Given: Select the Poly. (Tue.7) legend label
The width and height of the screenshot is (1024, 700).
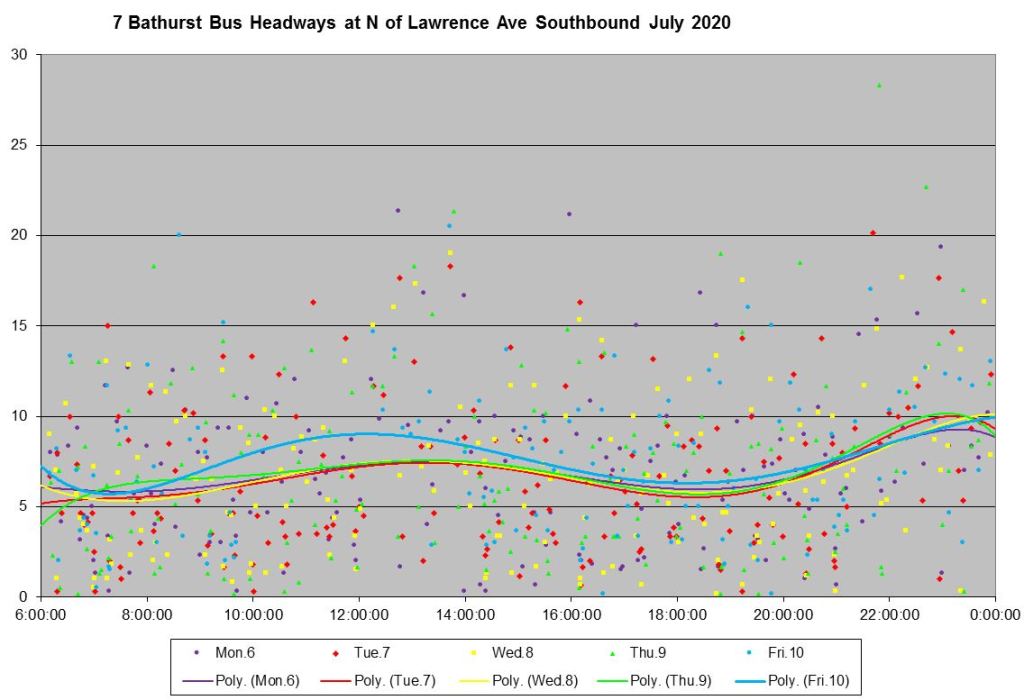Looking at the screenshot, I should (x=392, y=679).
